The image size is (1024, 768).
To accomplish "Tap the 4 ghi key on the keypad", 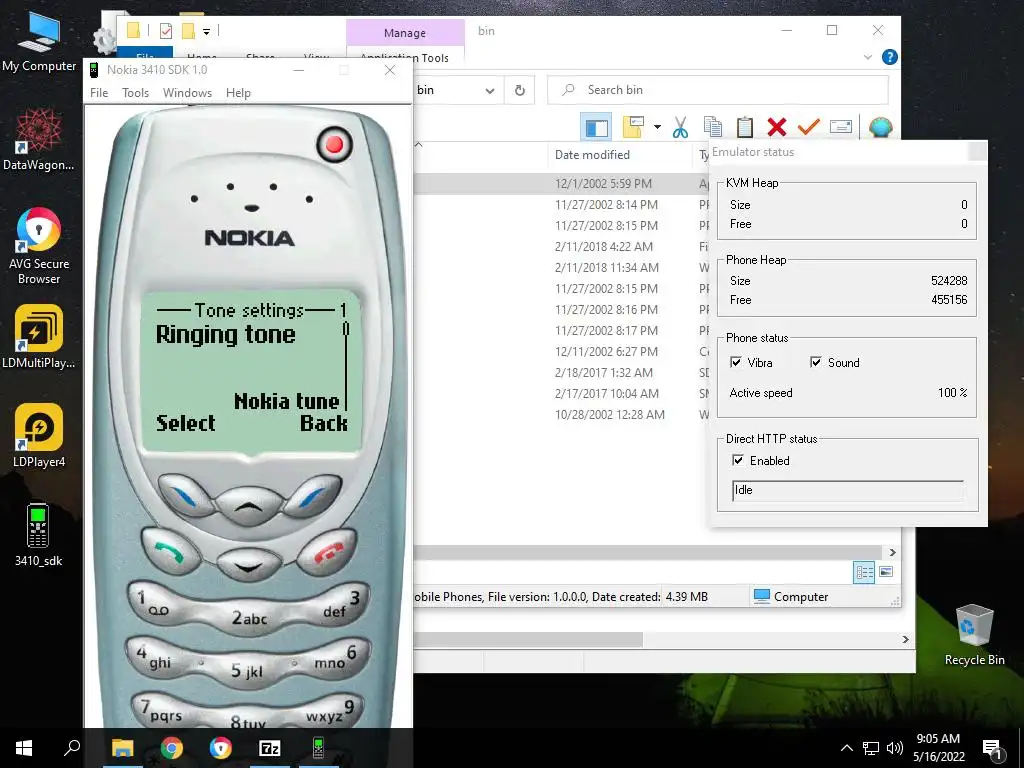I will [x=157, y=657].
